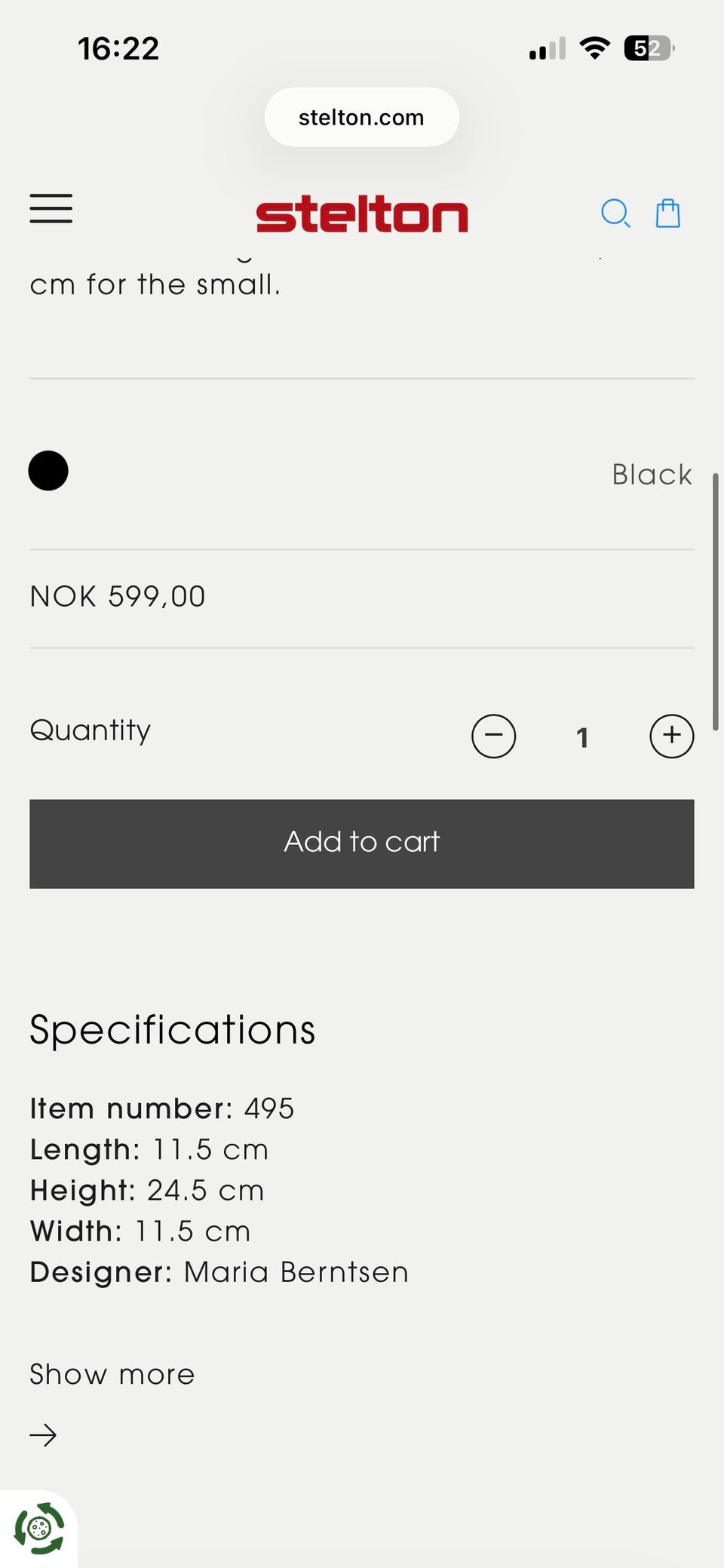Viewport: 724px width, 1568px height.
Task: Tap the stelton.com address pill
Action: (362, 117)
